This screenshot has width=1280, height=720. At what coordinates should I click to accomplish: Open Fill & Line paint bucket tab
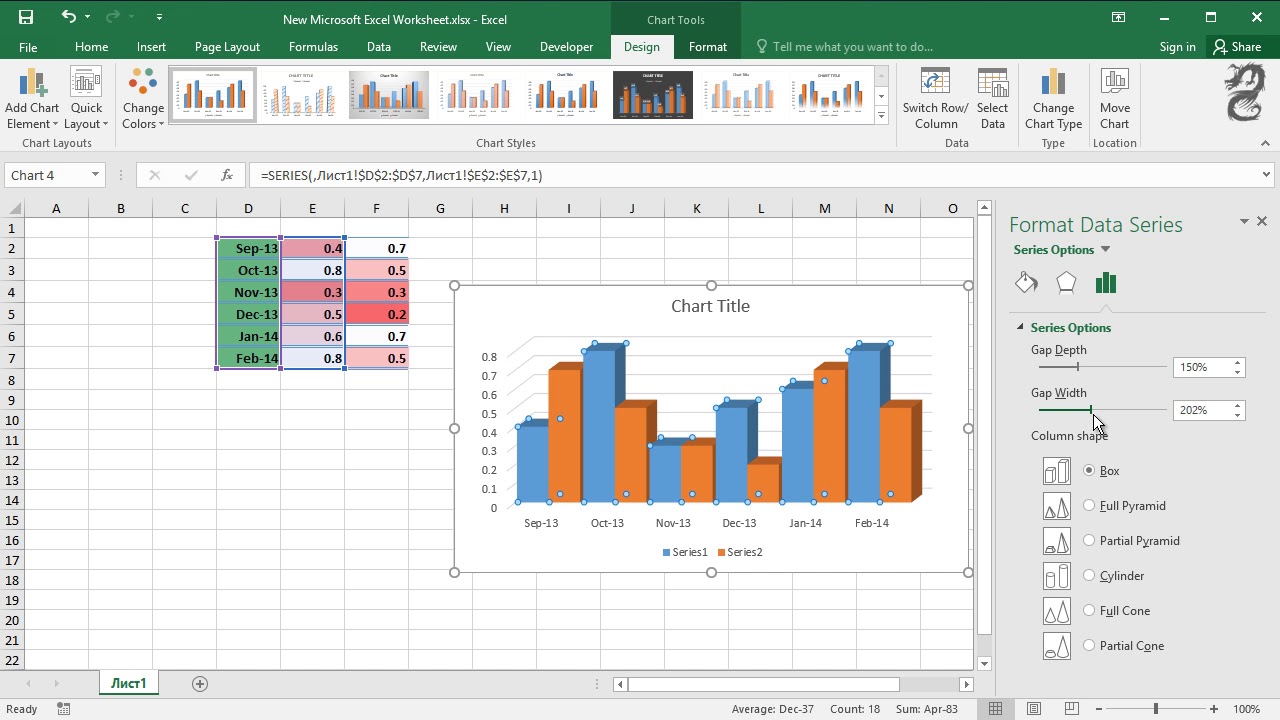click(1026, 283)
